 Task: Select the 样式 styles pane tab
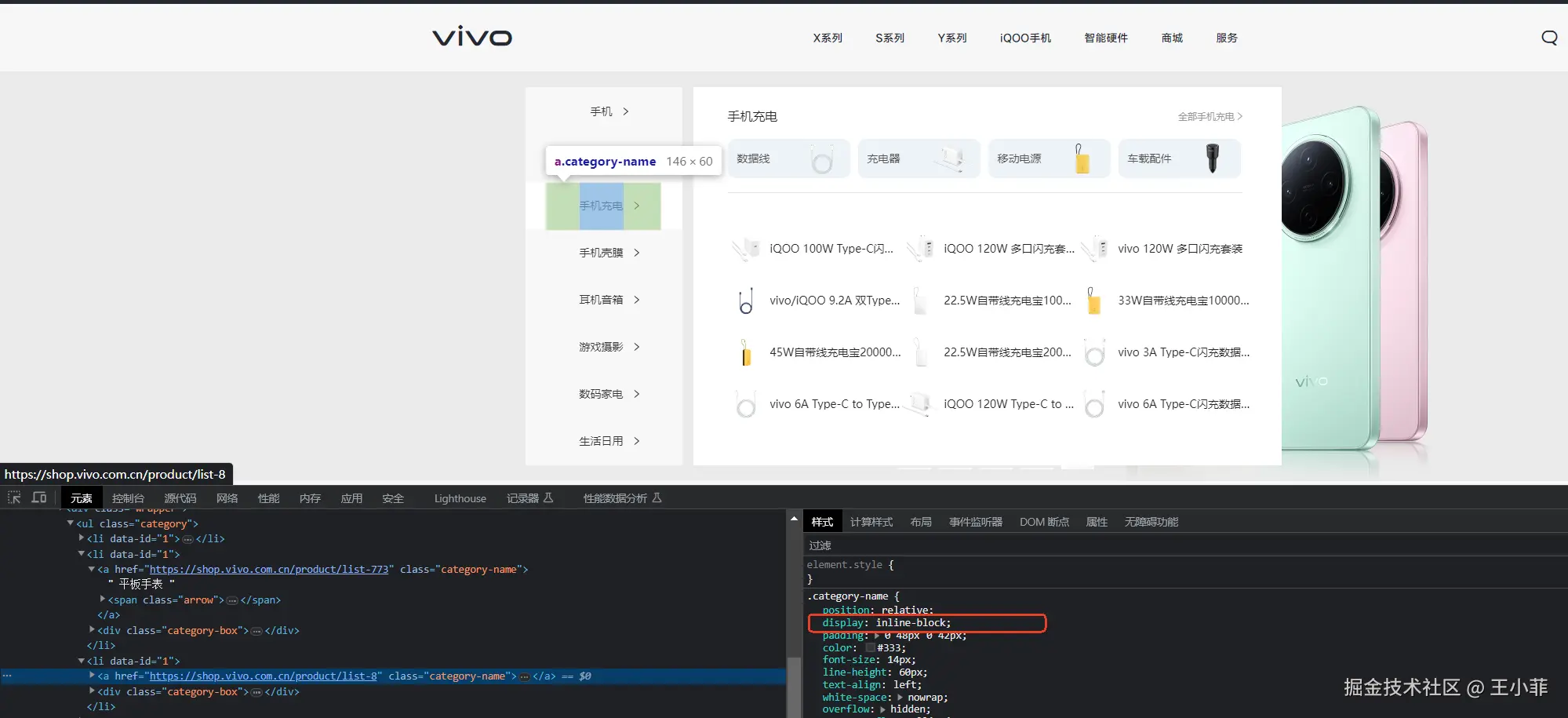(x=822, y=522)
